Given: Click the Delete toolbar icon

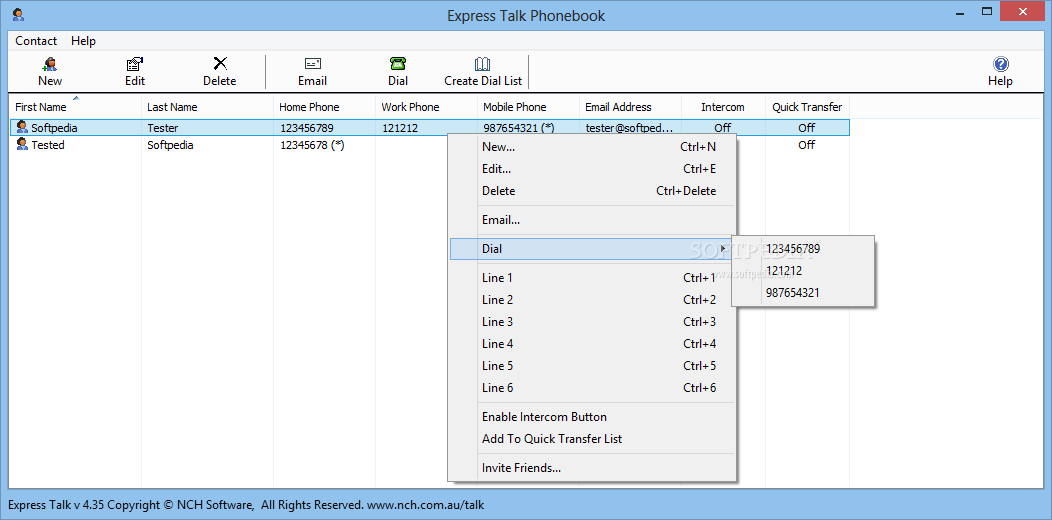Looking at the screenshot, I should pos(220,64).
